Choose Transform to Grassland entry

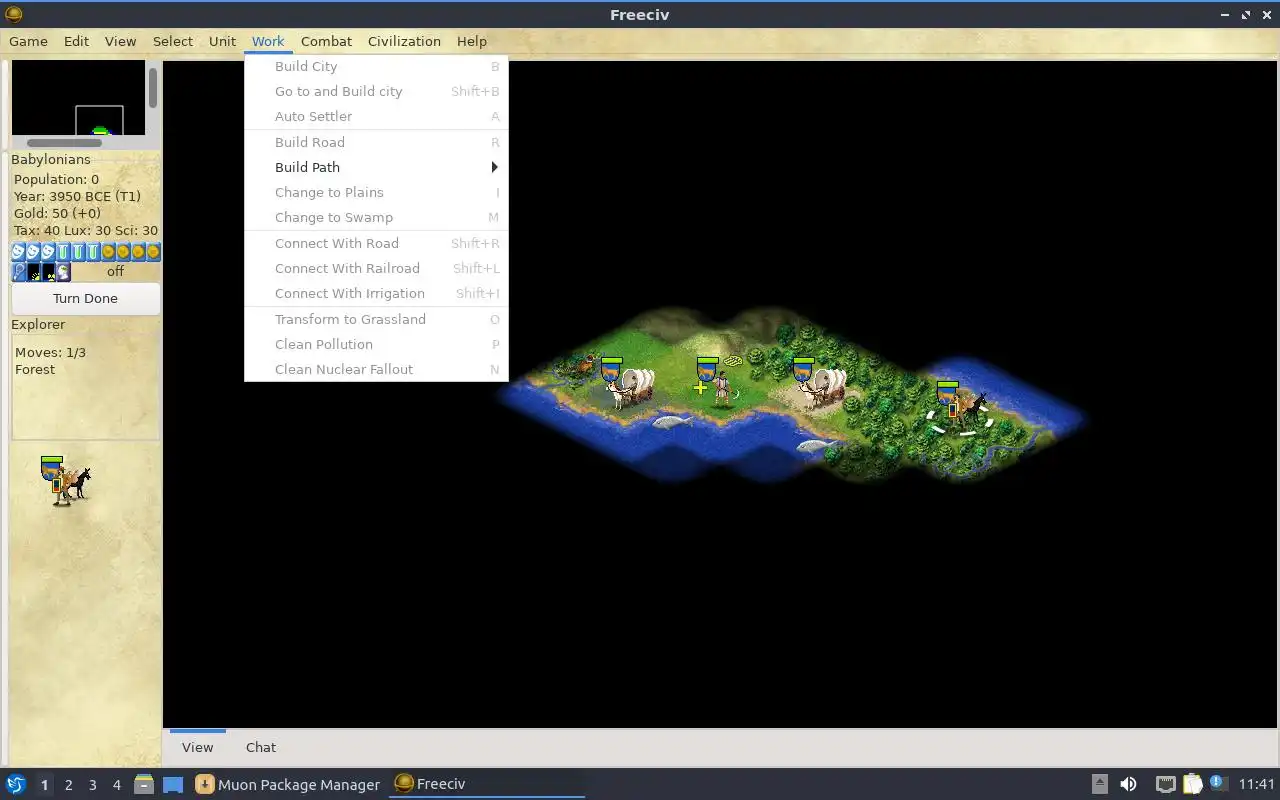click(x=376, y=319)
